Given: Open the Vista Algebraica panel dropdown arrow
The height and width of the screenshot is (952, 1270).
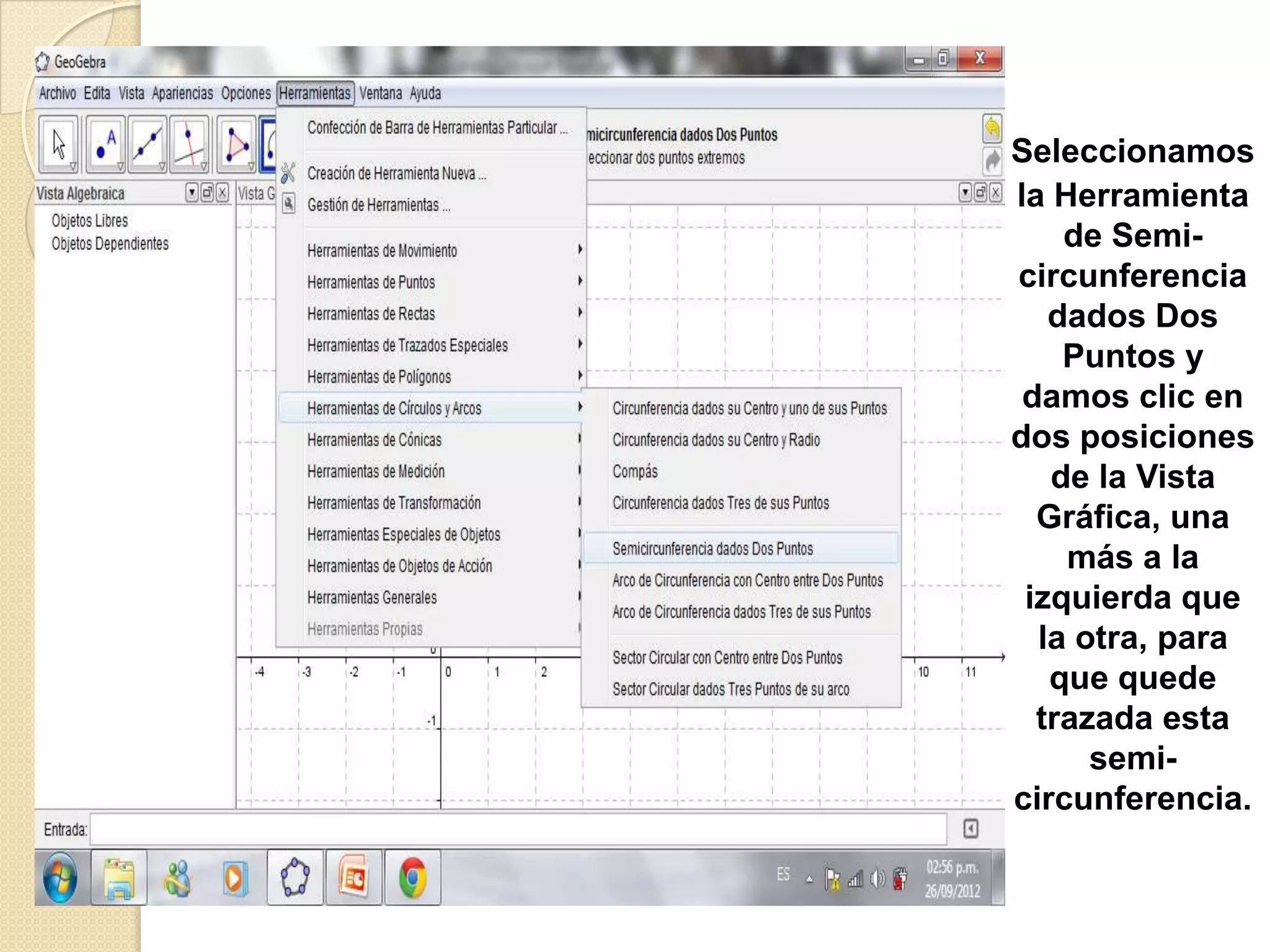Looking at the screenshot, I should [x=192, y=193].
